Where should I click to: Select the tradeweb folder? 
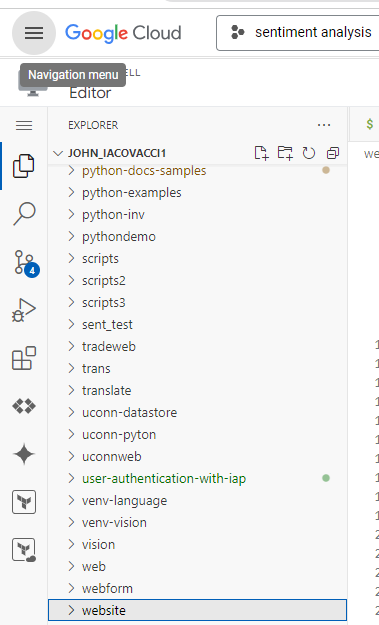tap(198, 346)
